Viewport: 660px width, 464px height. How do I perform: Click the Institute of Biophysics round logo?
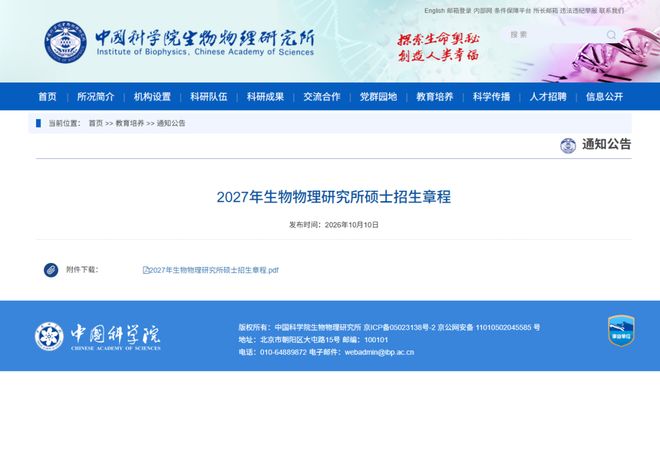[x=66, y=42]
